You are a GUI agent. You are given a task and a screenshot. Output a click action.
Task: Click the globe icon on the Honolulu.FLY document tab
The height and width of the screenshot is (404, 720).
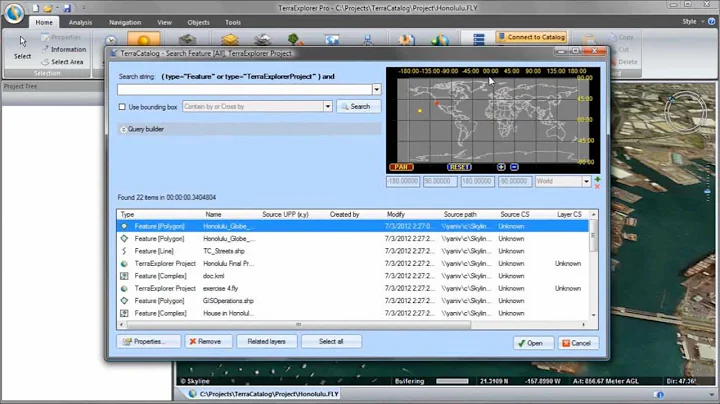[193, 393]
